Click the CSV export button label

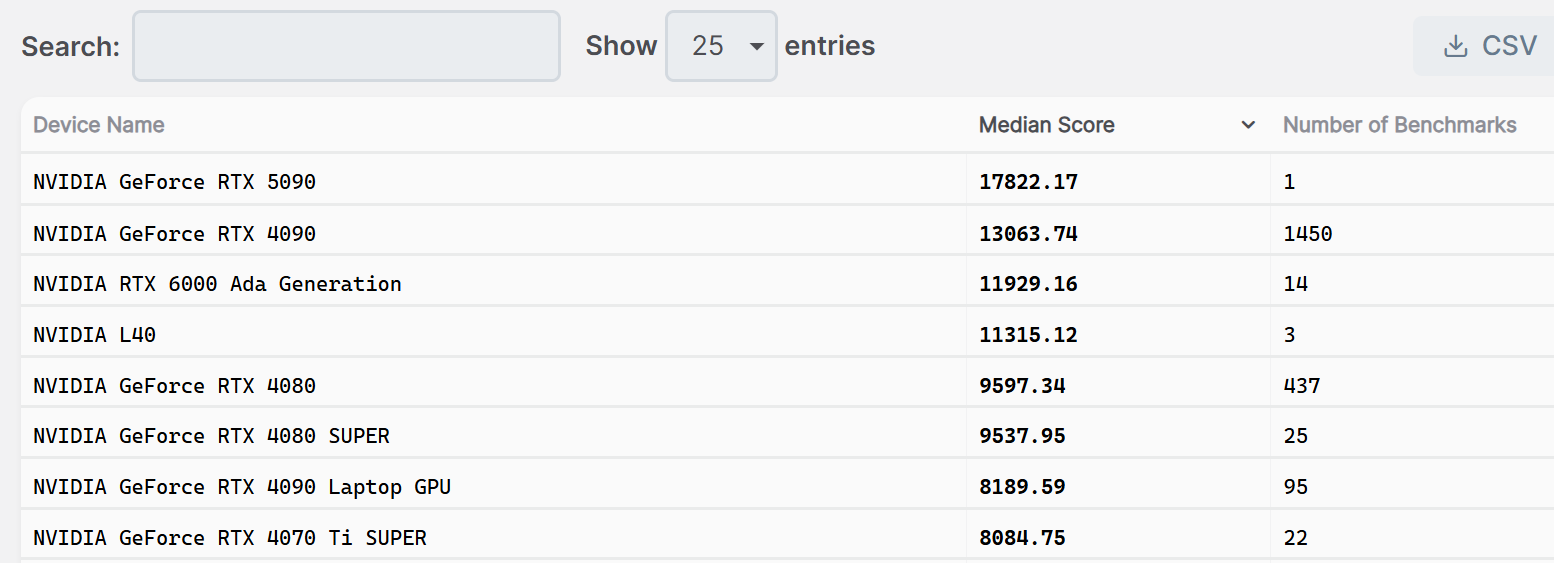click(1509, 46)
